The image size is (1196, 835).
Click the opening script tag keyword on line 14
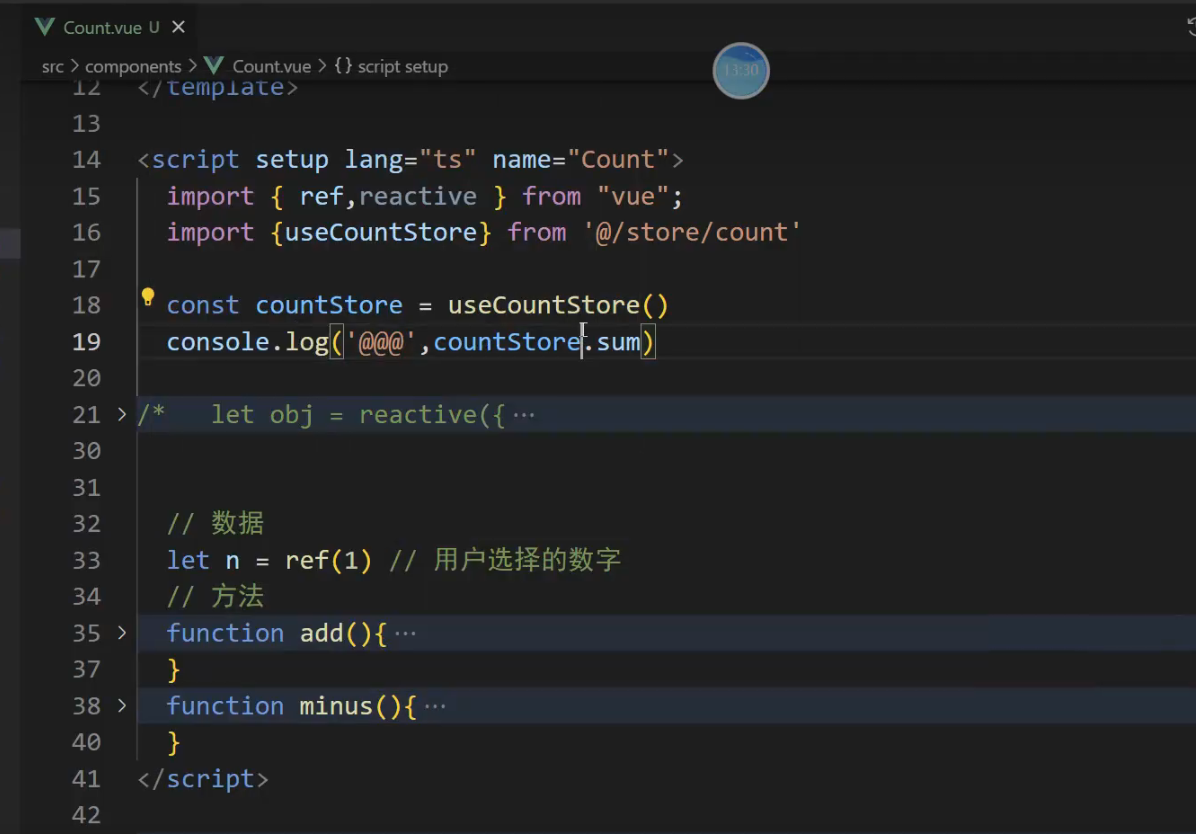(195, 159)
